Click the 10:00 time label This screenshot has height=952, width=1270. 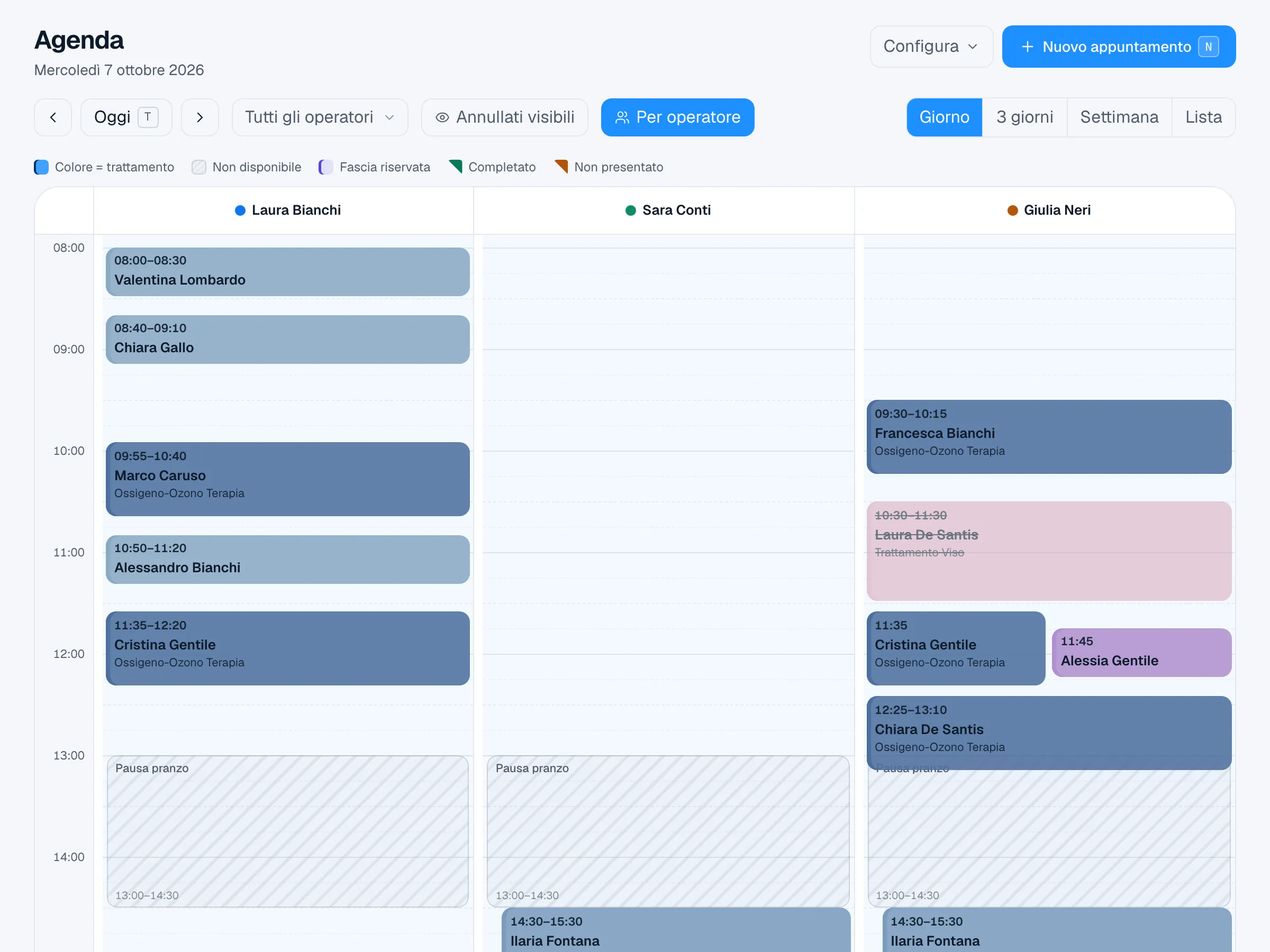(69, 451)
